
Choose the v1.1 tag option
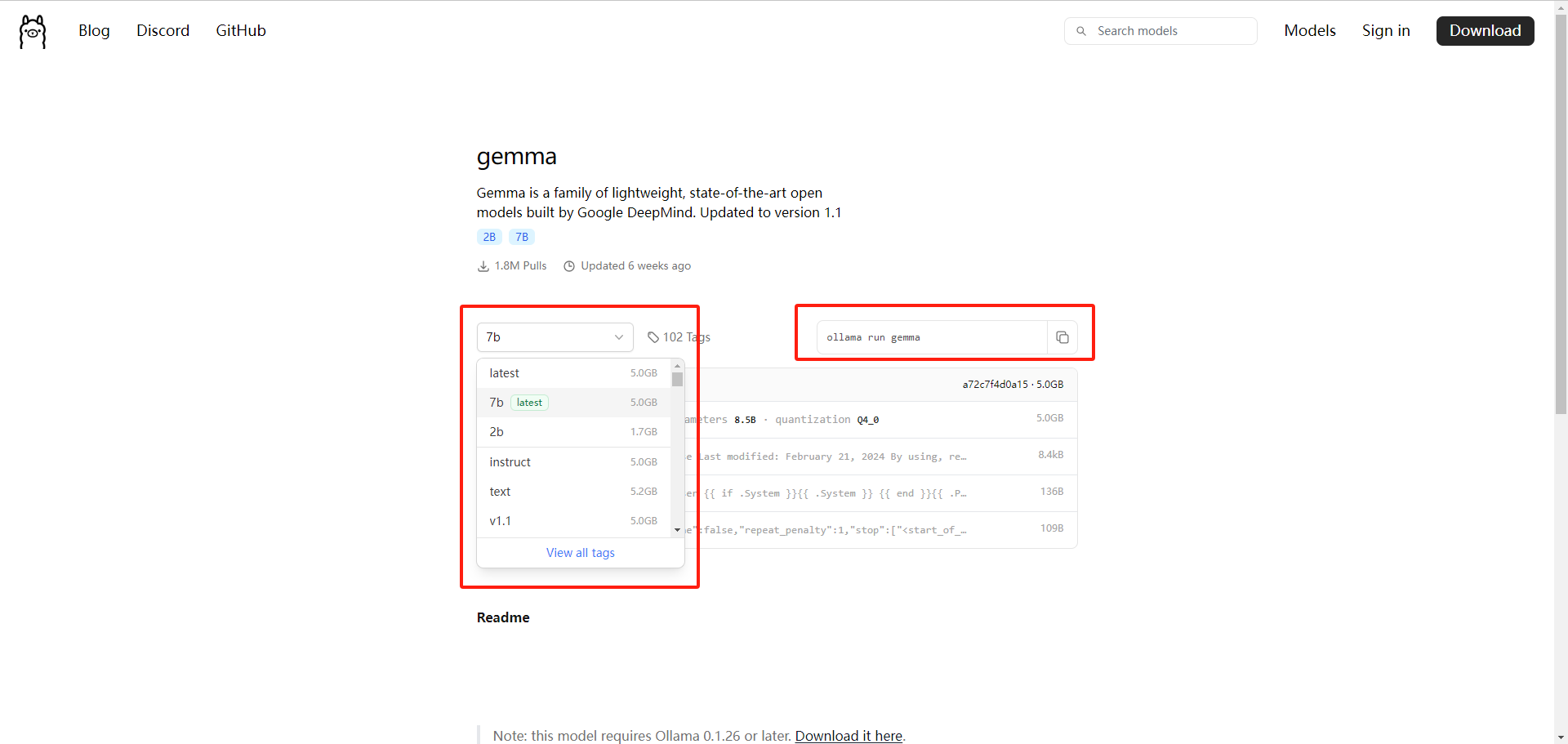click(x=573, y=521)
